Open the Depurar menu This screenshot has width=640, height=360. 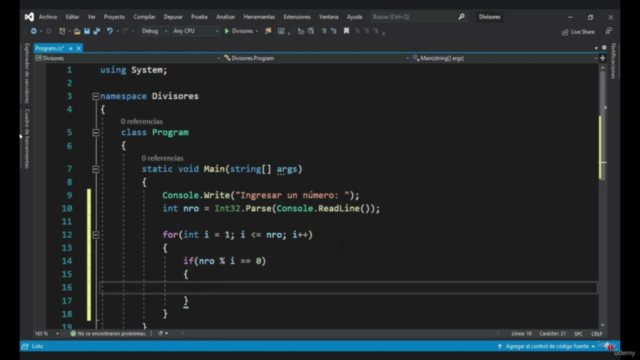173,17
